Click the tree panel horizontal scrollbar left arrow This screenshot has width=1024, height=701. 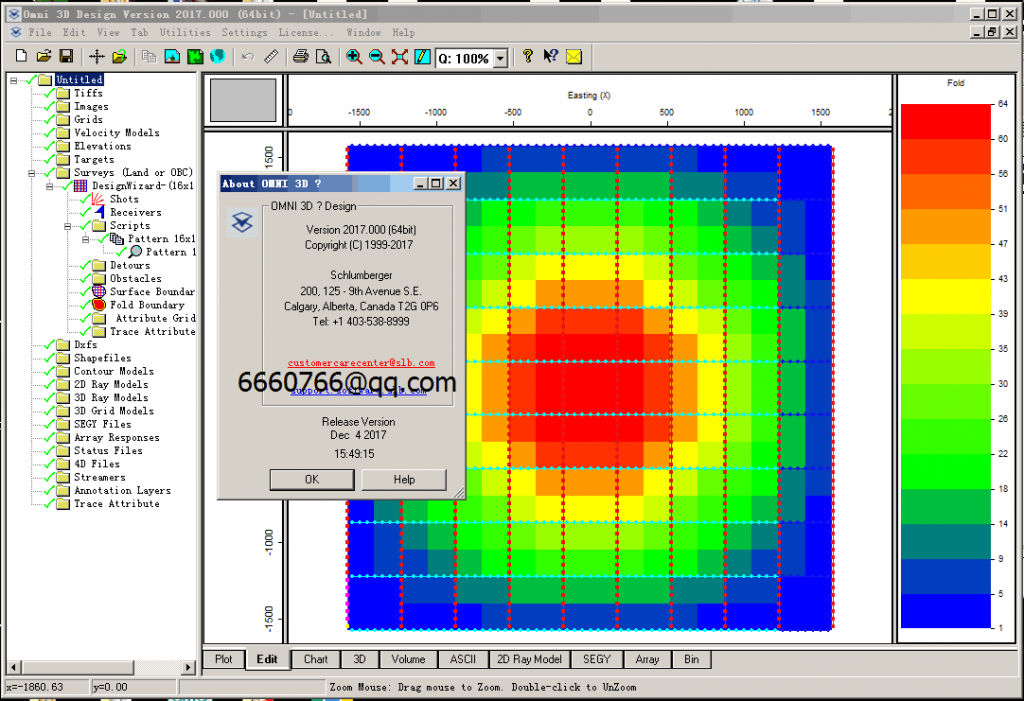pyautogui.click(x=13, y=667)
